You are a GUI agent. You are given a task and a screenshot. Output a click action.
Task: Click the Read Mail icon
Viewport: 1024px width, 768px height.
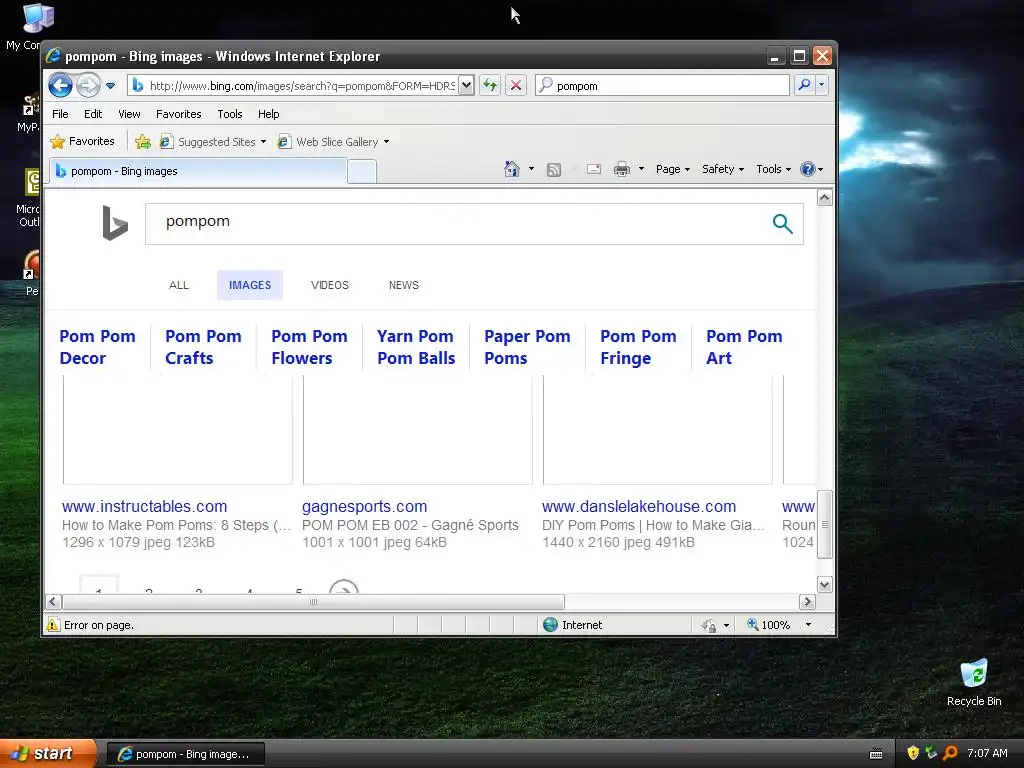coord(594,169)
